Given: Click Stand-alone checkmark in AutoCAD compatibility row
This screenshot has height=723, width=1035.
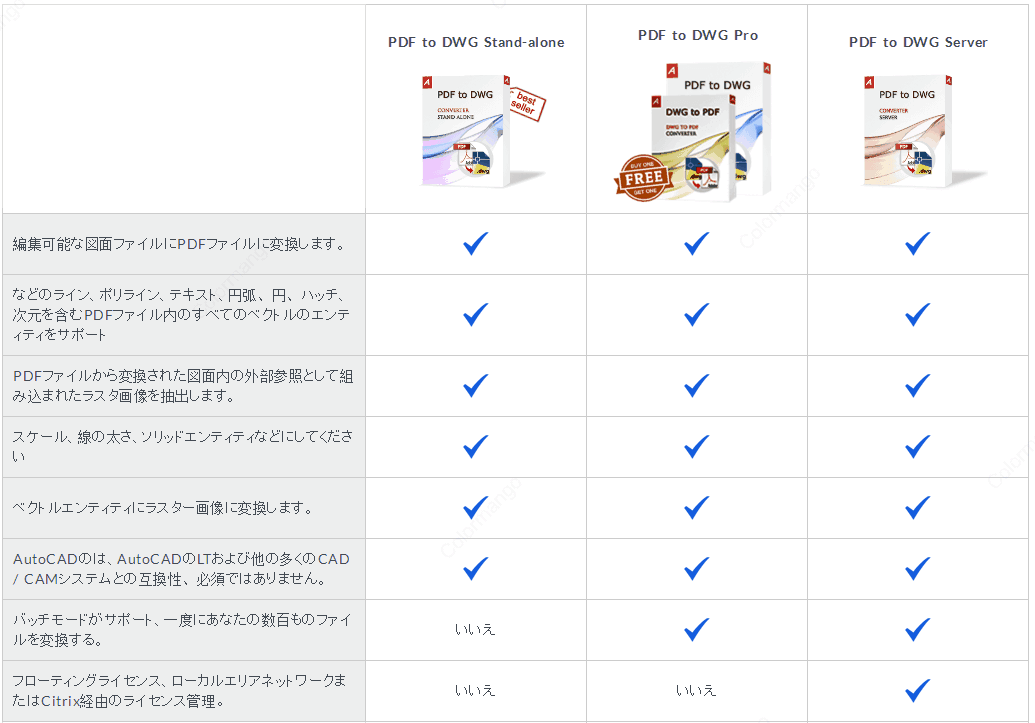Looking at the screenshot, I should point(475,568).
